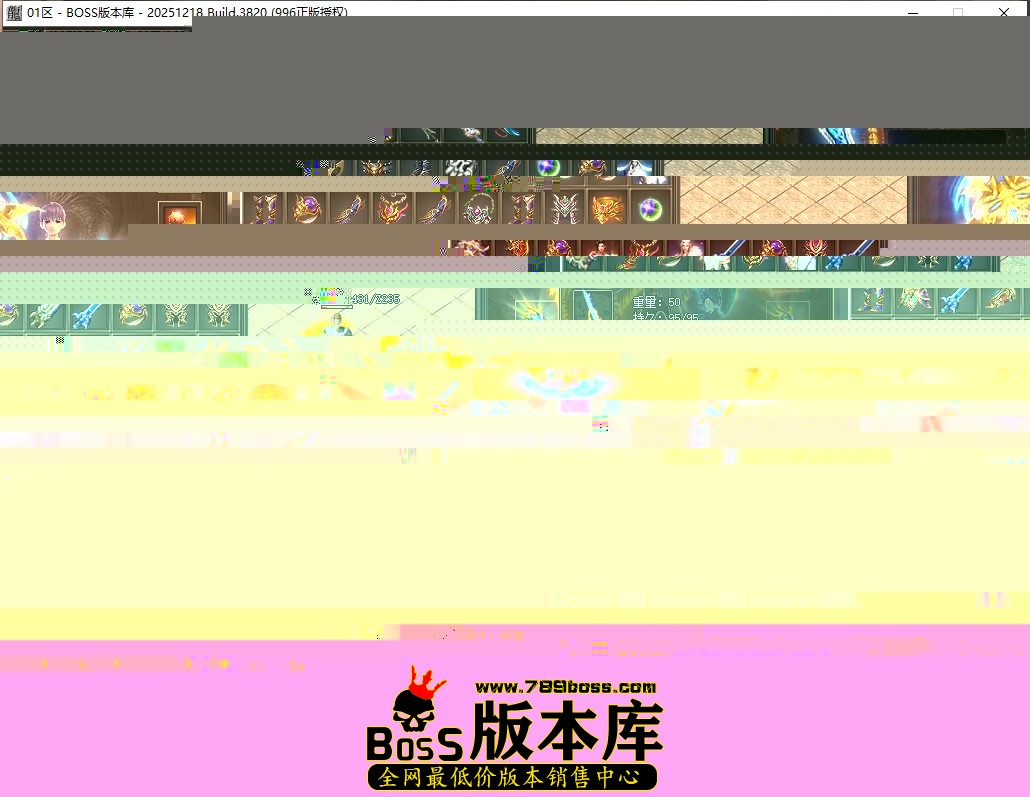Click the 持久: 95/95 durability text

(665, 317)
